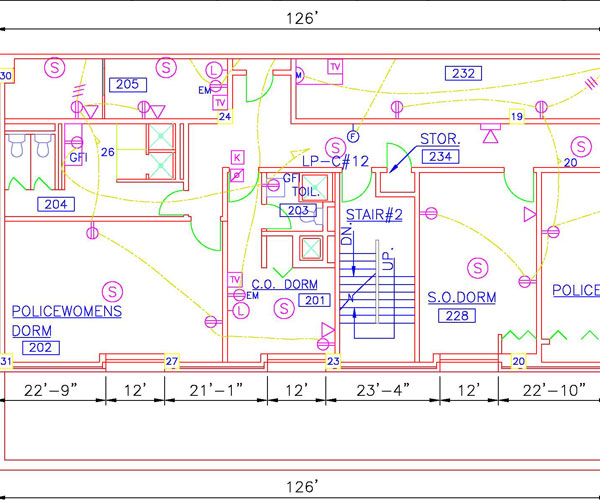The height and width of the screenshot is (500, 600).
Task: Select the yellow column tag 23
Action: click(333, 361)
